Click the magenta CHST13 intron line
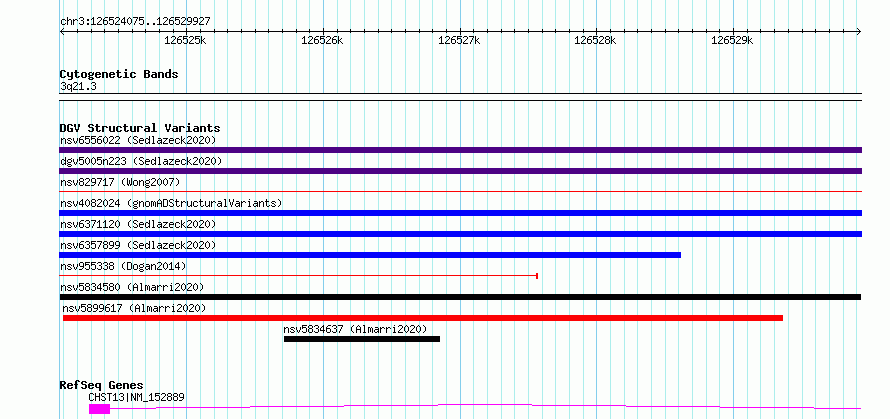 (x=485, y=406)
